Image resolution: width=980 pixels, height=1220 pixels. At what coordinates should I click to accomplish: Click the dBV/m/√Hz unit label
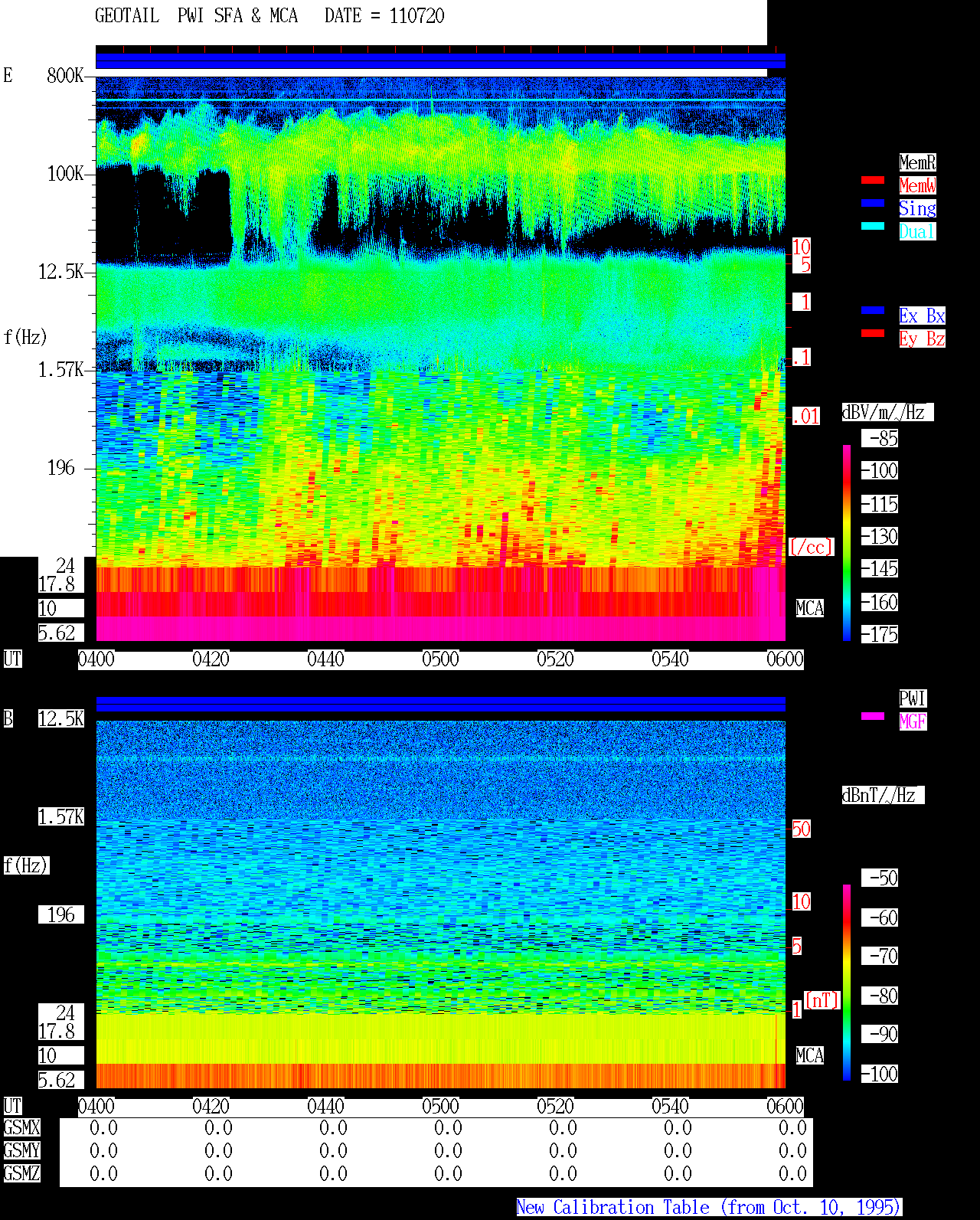pos(887,412)
